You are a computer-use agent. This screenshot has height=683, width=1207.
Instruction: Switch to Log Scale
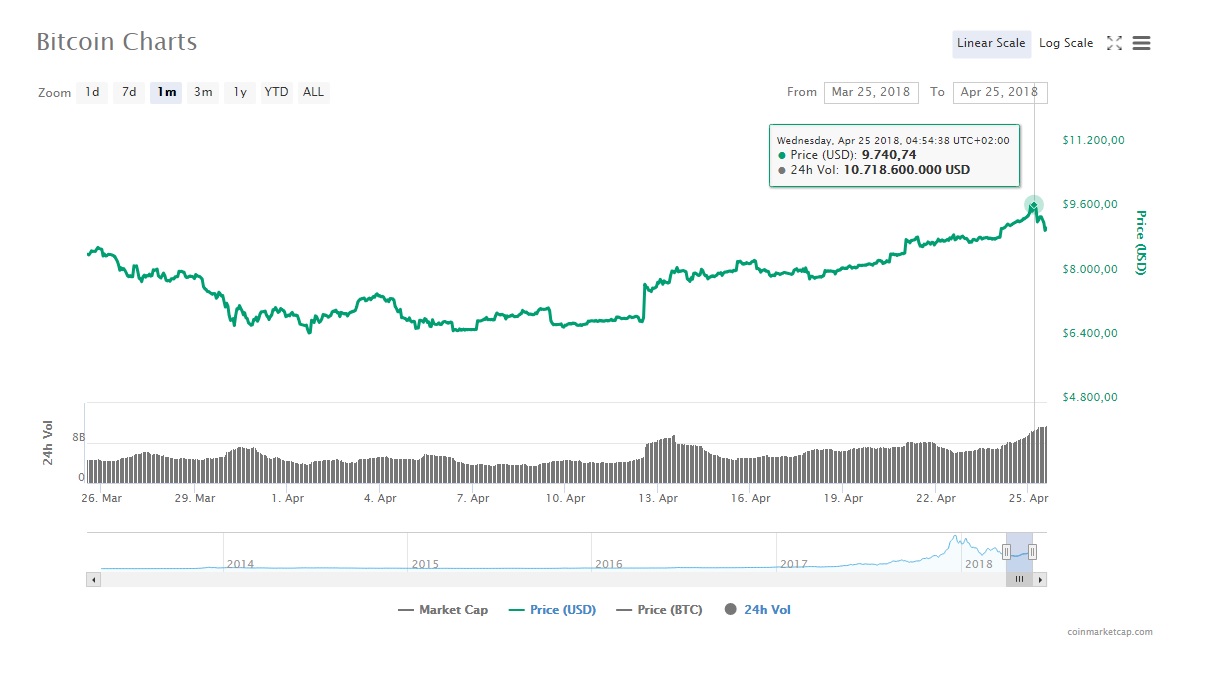[x=1066, y=43]
